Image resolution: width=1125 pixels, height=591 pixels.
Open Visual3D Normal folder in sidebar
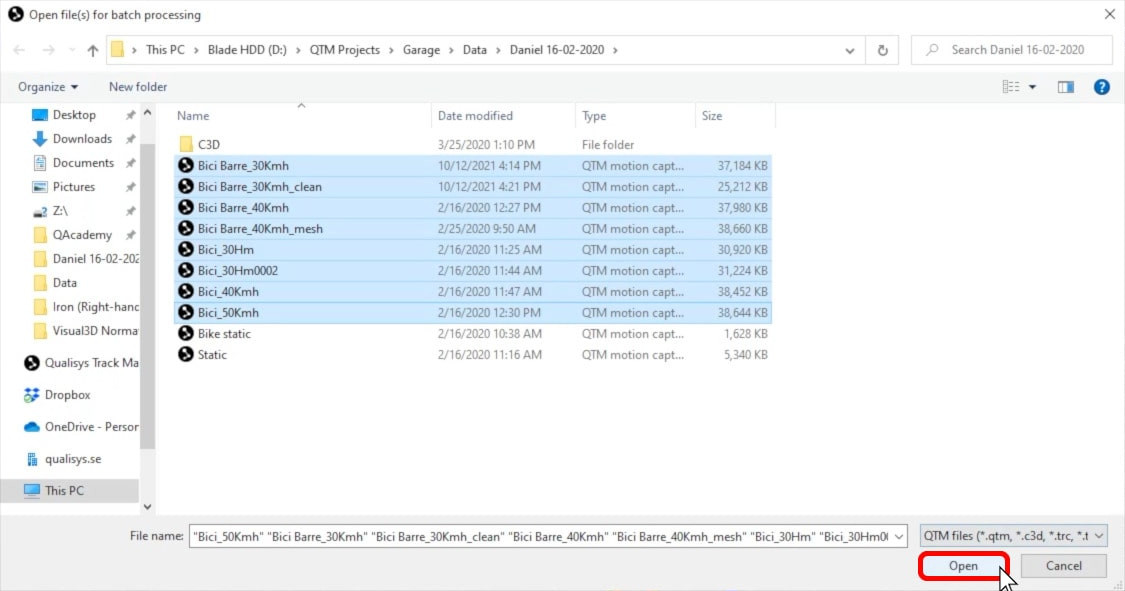click(85, 331)
